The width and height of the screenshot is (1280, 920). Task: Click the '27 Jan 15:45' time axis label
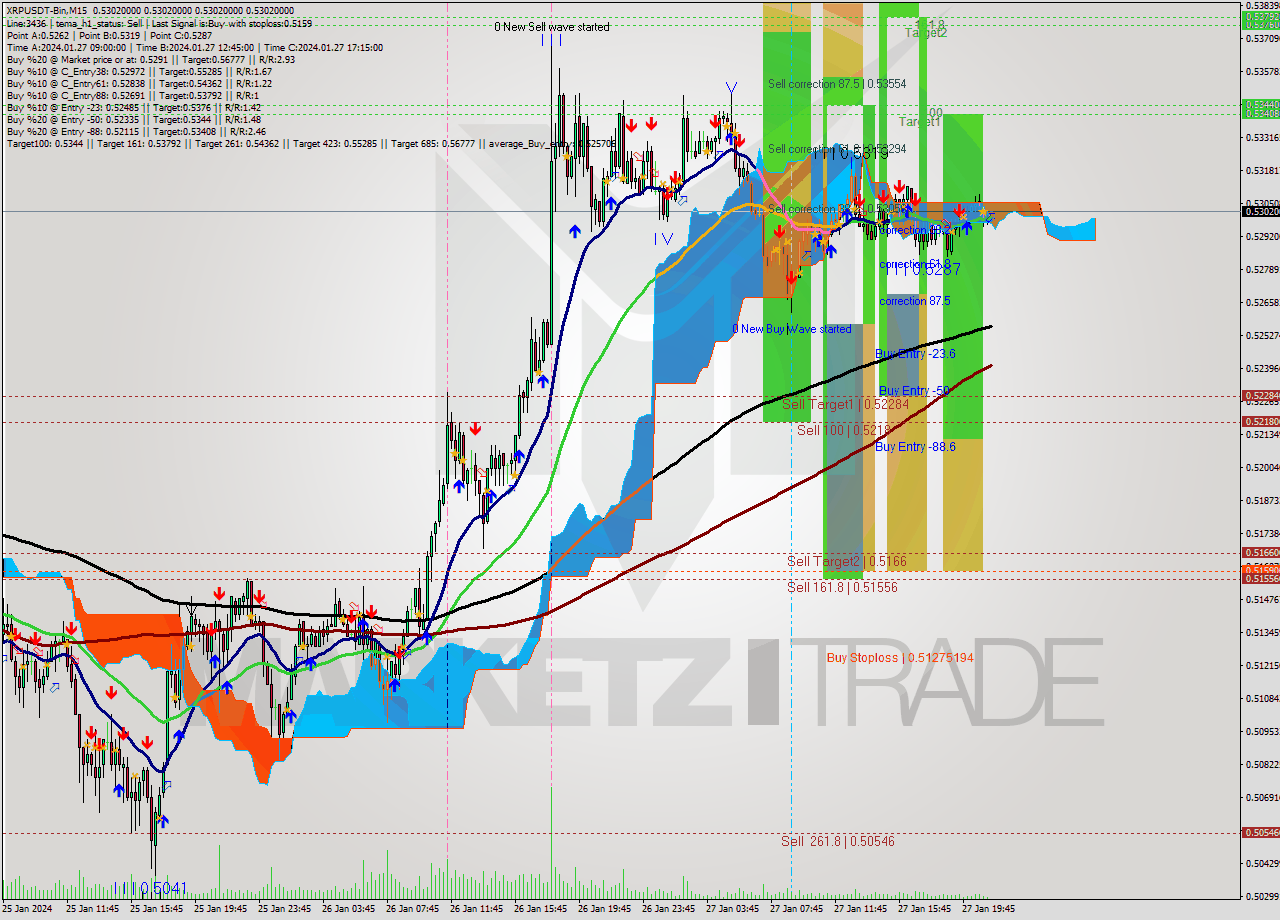pos(925,910)
